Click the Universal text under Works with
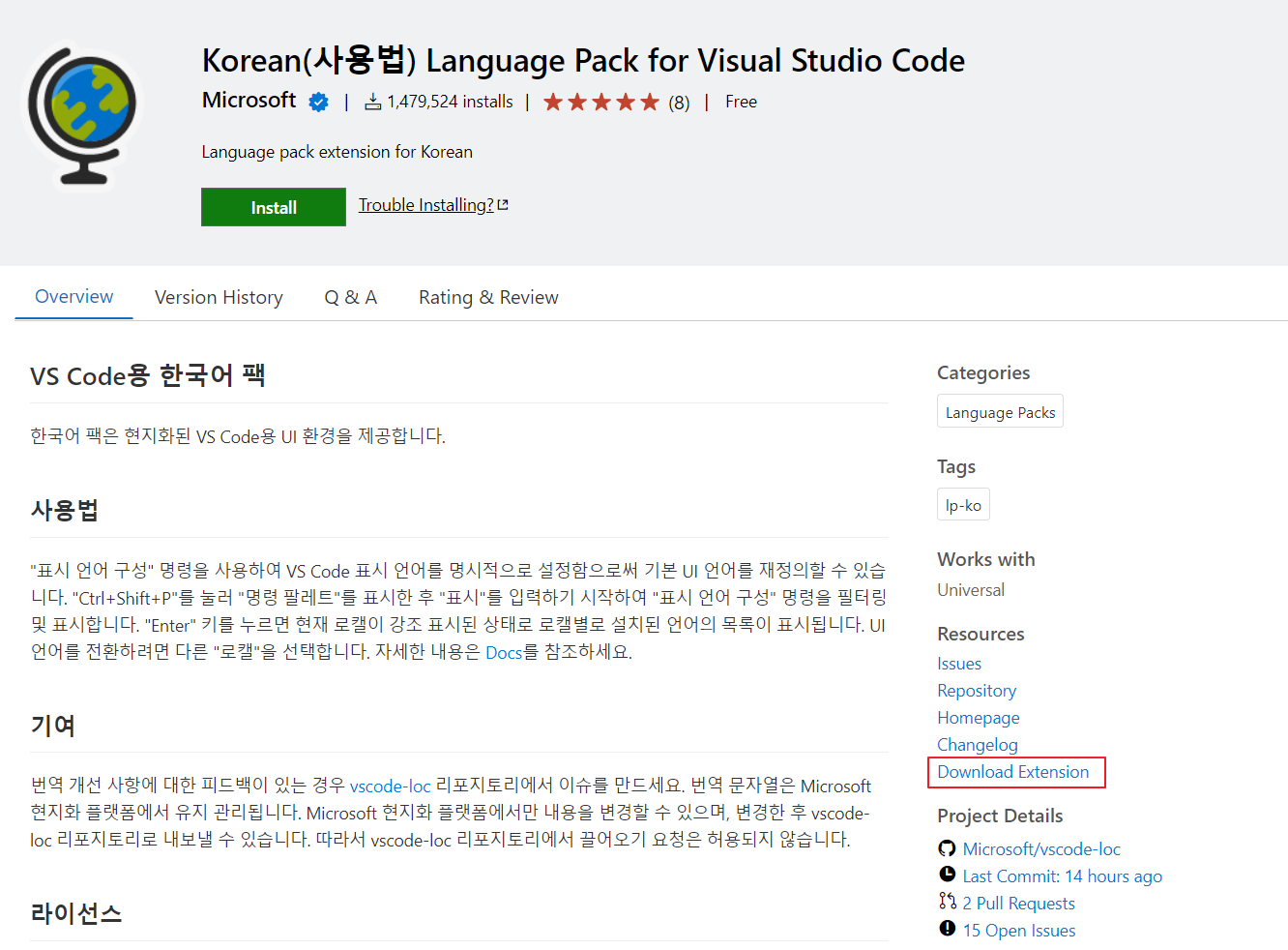Viewport: 1288px width, 950px height. (971, 590)
